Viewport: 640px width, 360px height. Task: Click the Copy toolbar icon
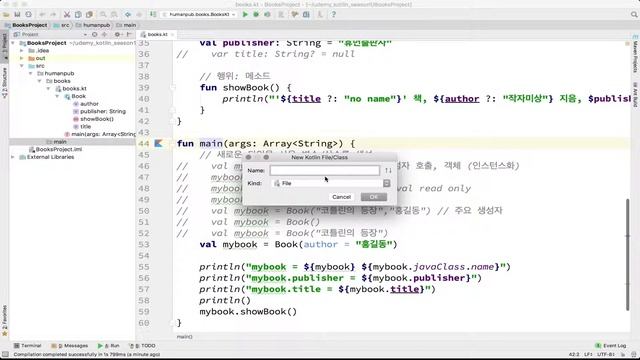pos(78,14)
